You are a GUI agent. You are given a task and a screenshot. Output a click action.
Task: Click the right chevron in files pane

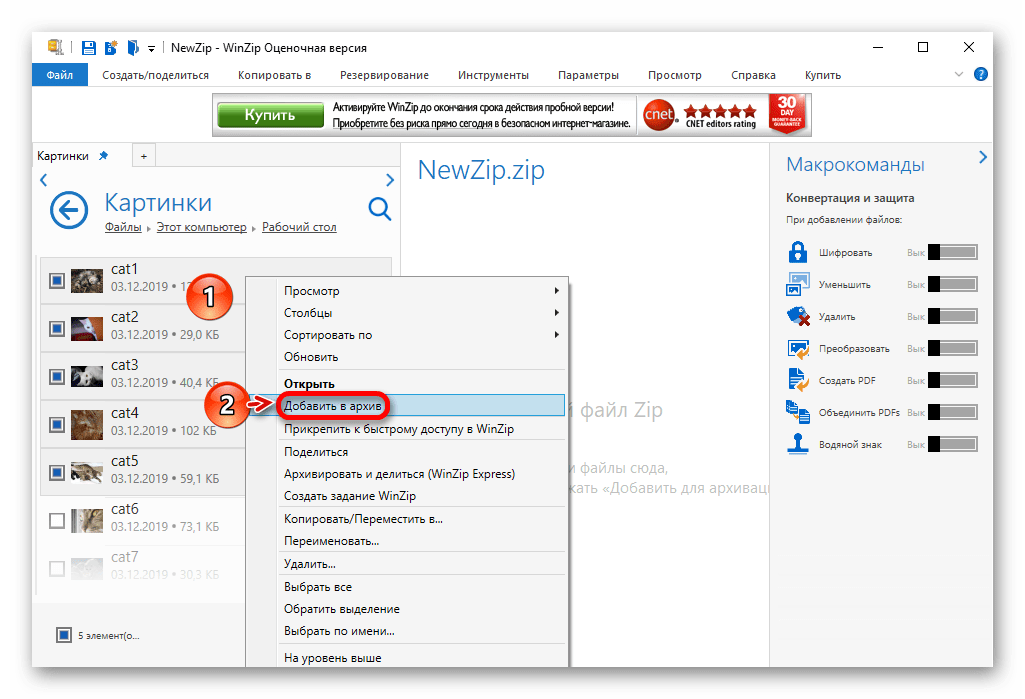(x=390, y=180)
